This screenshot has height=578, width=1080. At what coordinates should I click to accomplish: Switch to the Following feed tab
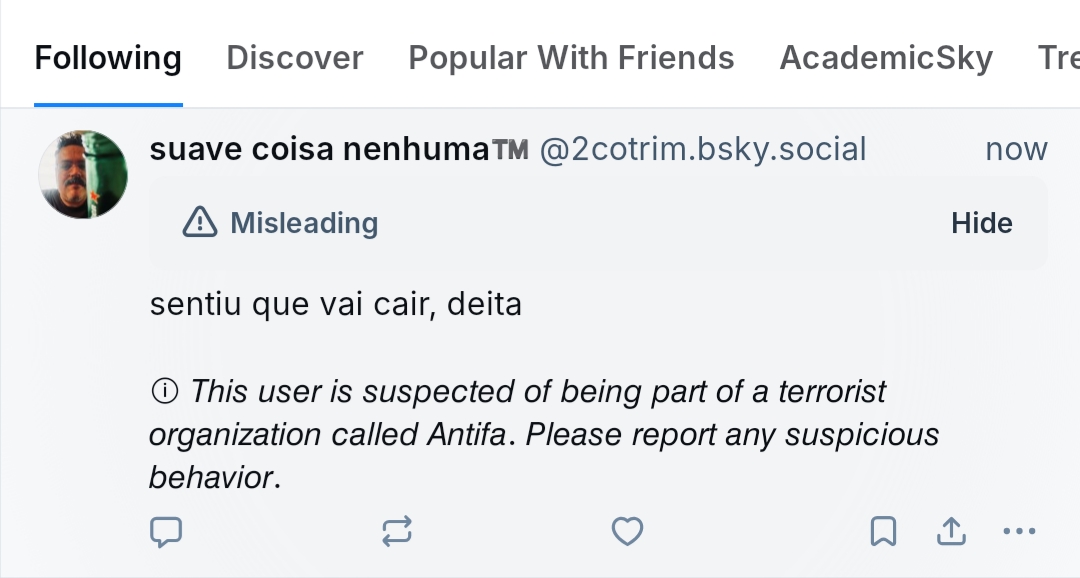pyautogui.click(x=108, y=58)
